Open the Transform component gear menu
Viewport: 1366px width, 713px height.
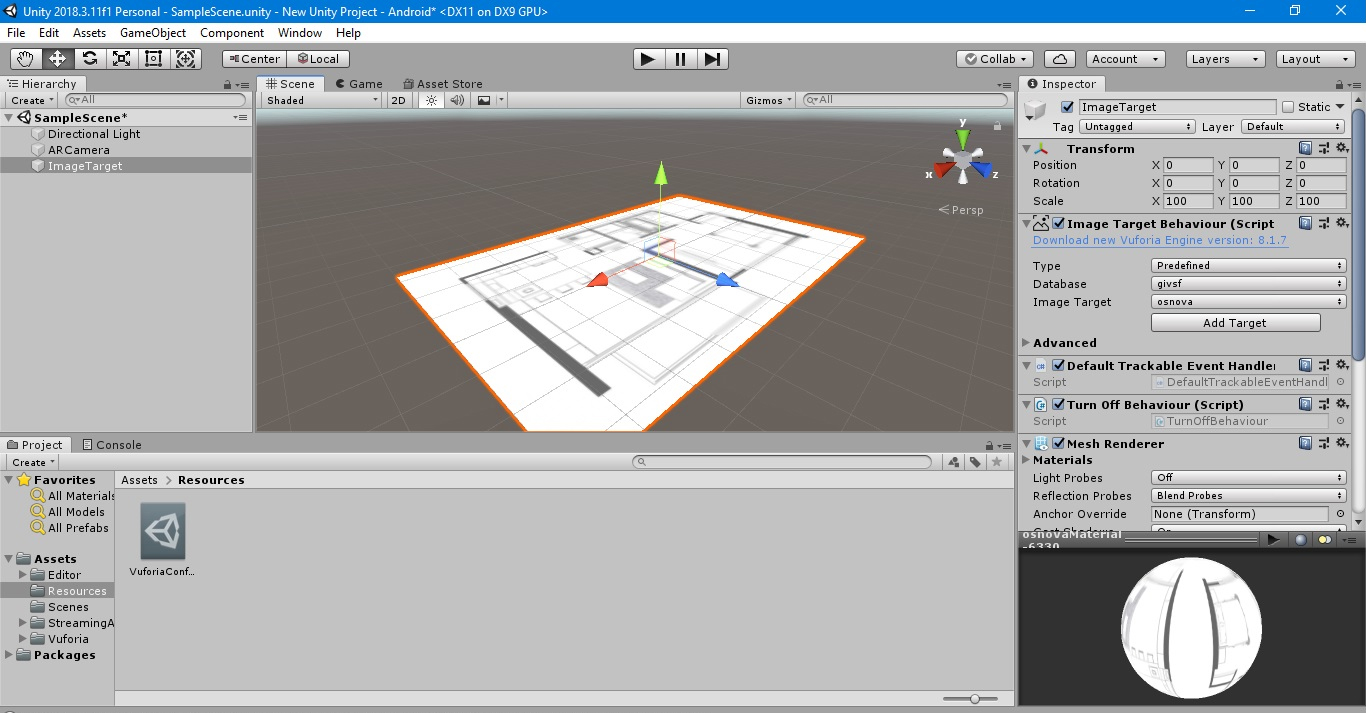coord(1342,148)
